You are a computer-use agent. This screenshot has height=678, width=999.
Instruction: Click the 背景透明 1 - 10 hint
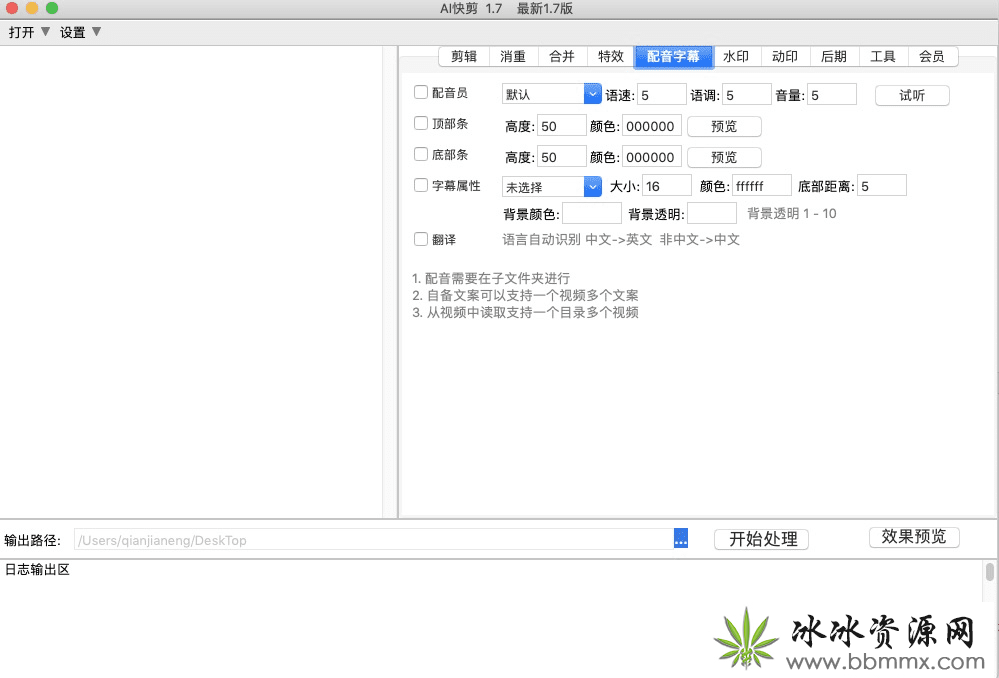click(x=791, y=213)
